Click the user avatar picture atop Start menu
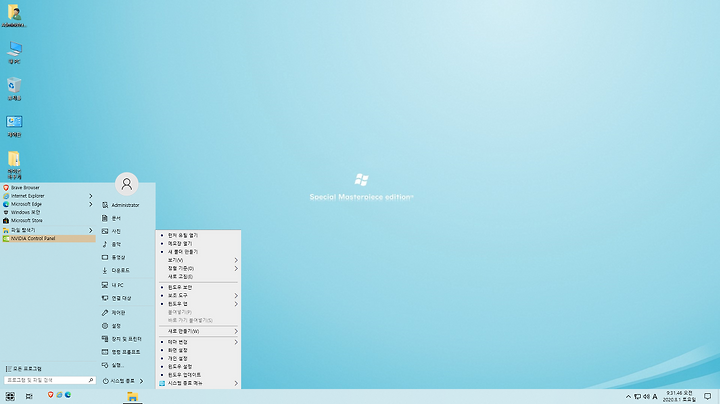The height and width of the screenshot is (404, 720). click(x=127, y=184)
